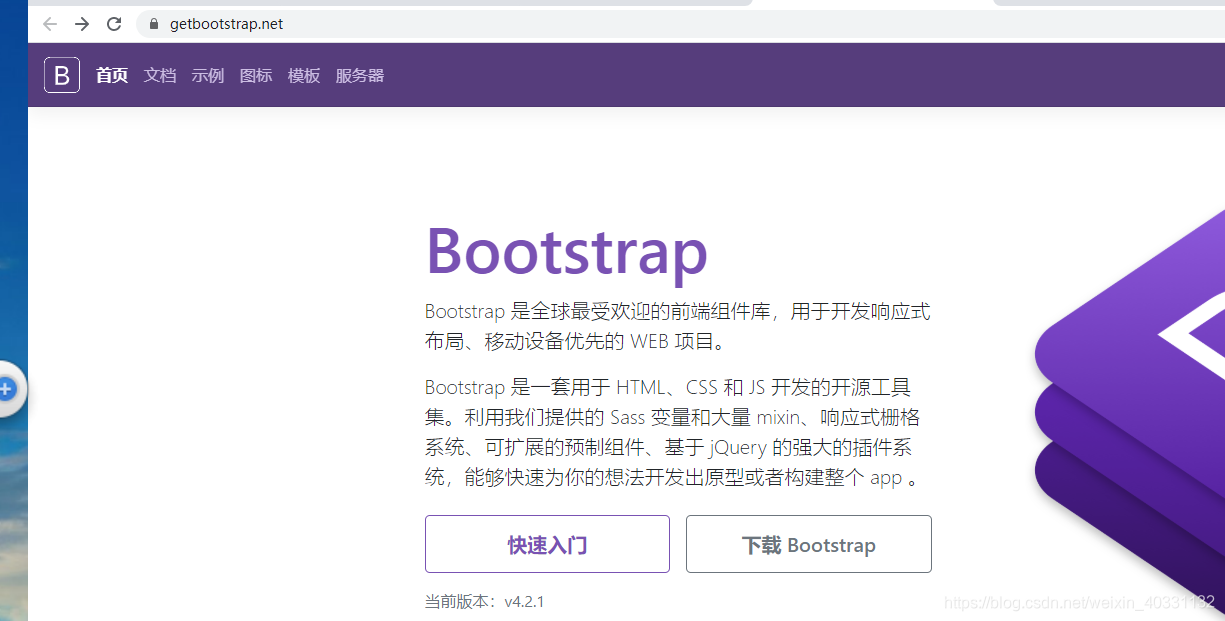Open the 模板 navigation item
Viewport: 1225px width, 621px height.
pos(303,75)
